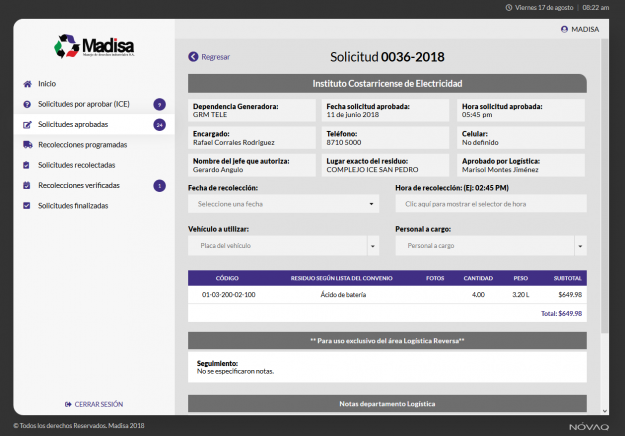Viewport: 625px width, 436px height.
Task: Click the NOVAQ logo in footer
Action: [589, 426]
